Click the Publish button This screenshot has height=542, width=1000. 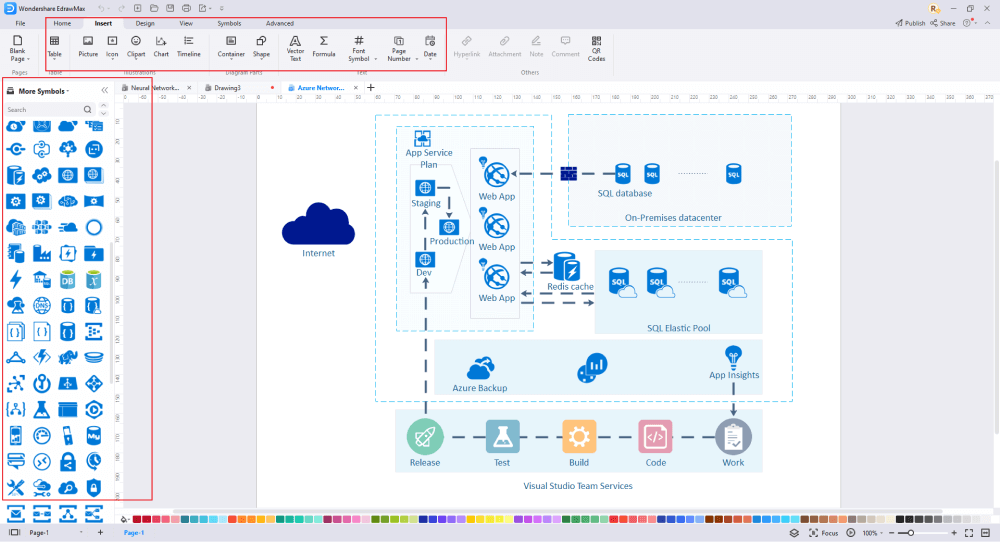tap(910, 23)
